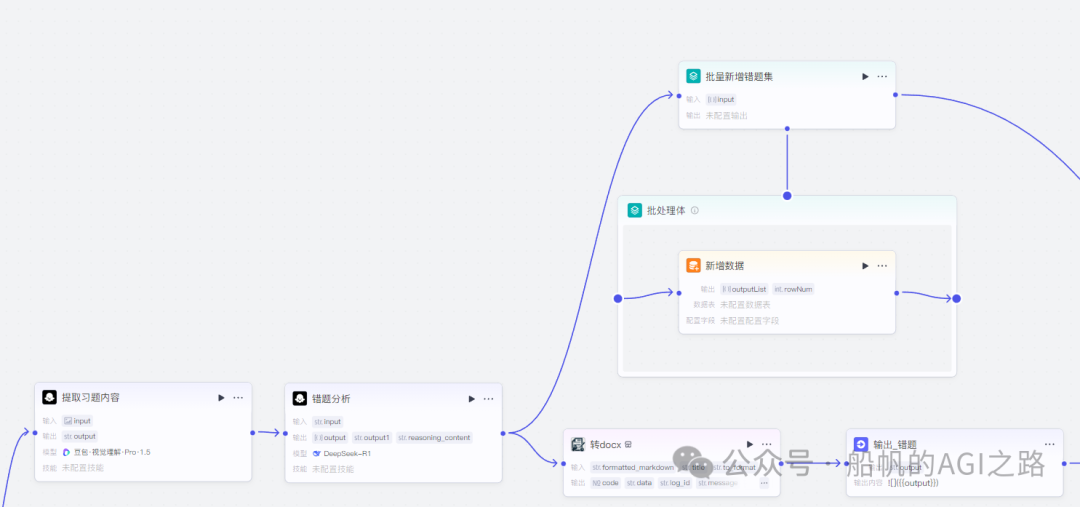Test-run the 批量新增错题集 node

(865, 76)
